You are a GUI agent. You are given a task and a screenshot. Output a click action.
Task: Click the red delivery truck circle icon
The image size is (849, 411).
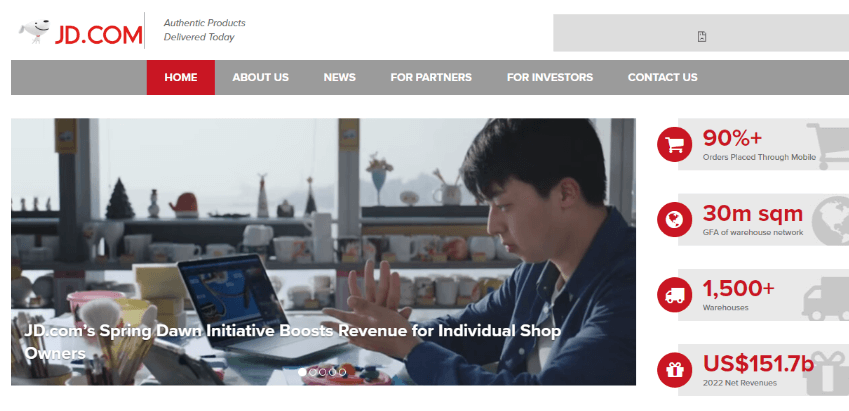pyautogui.click(x=674, y=295)
